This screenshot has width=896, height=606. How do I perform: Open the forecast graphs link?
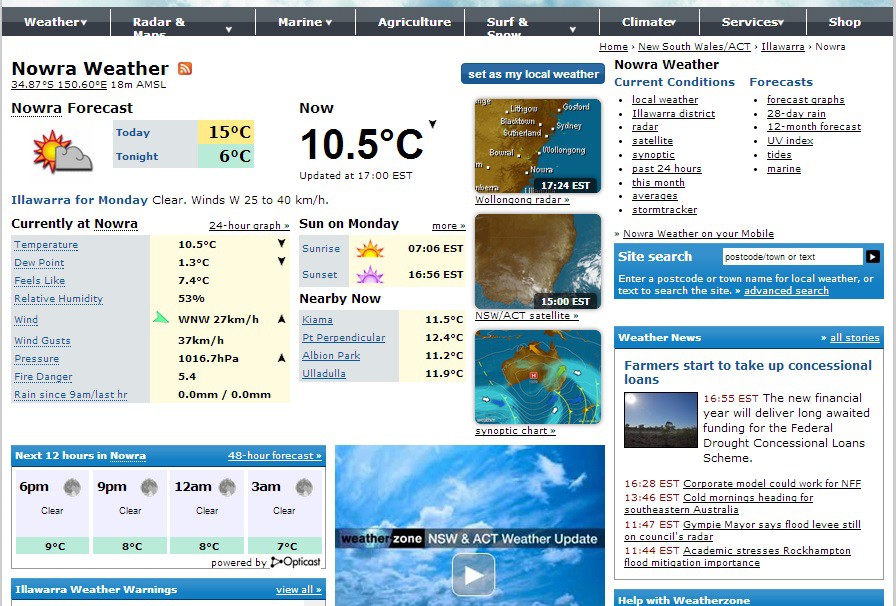point(805,99)
